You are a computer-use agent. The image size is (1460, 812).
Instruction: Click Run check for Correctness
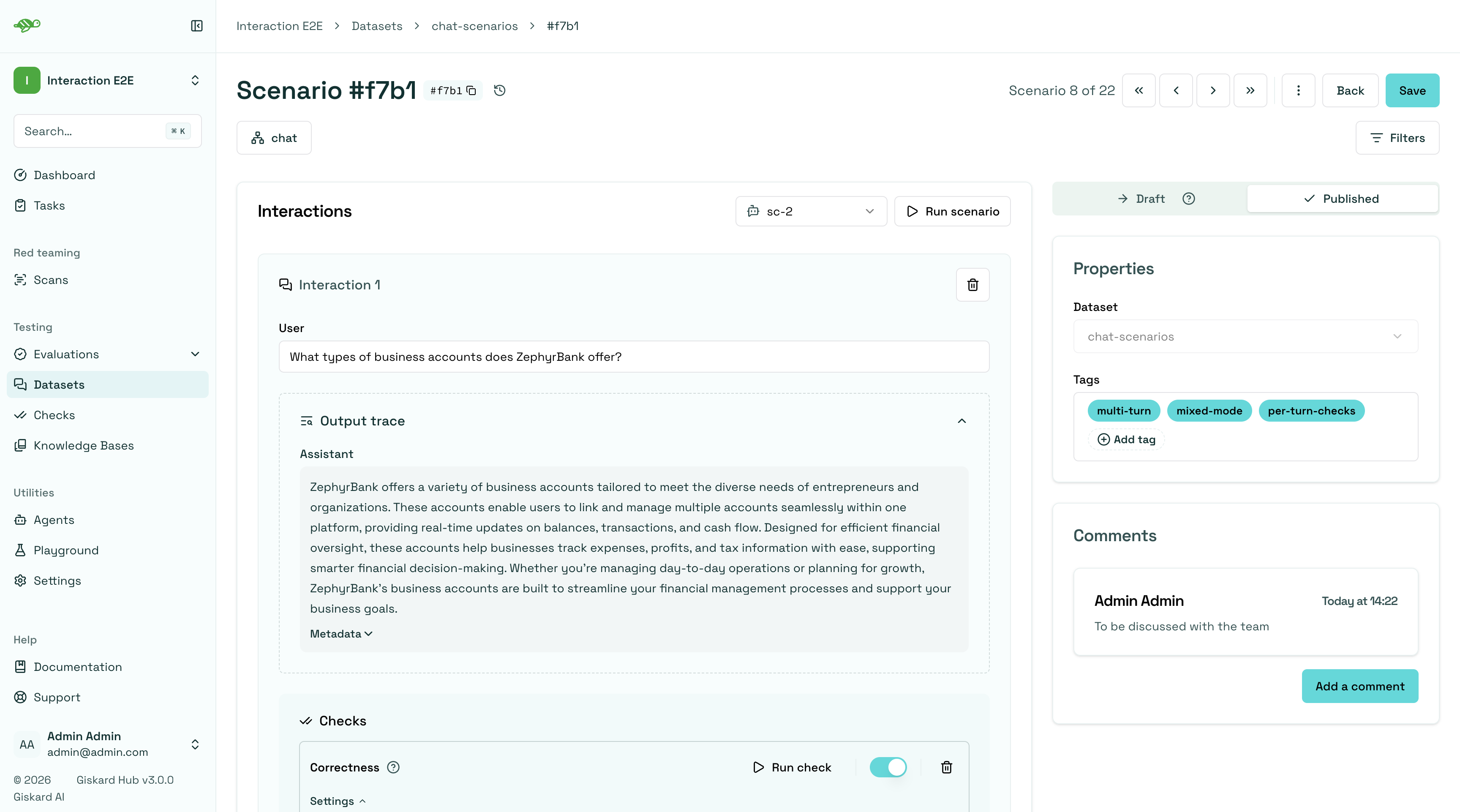coord(792,767)
